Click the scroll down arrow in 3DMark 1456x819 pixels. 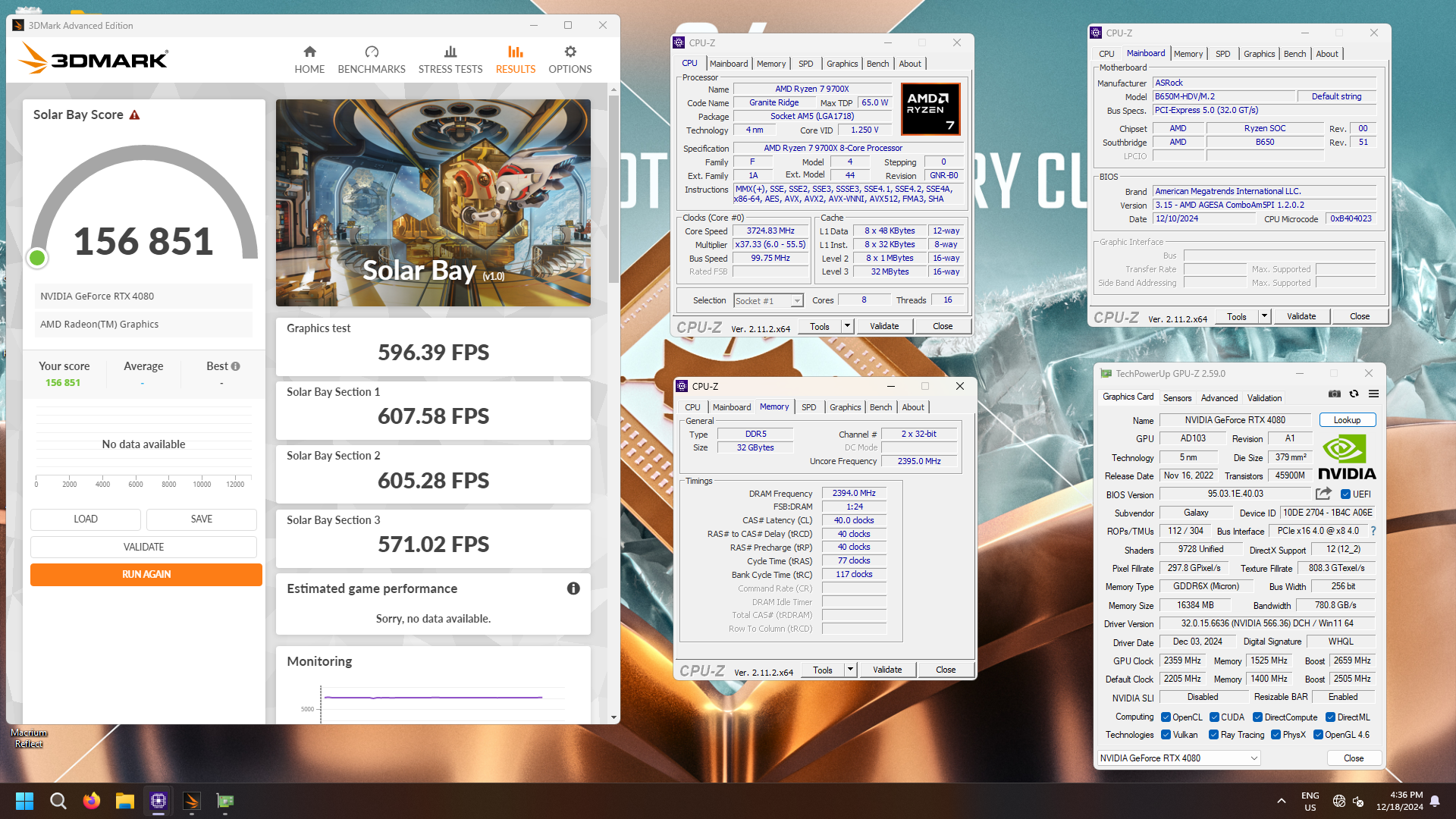613,717
